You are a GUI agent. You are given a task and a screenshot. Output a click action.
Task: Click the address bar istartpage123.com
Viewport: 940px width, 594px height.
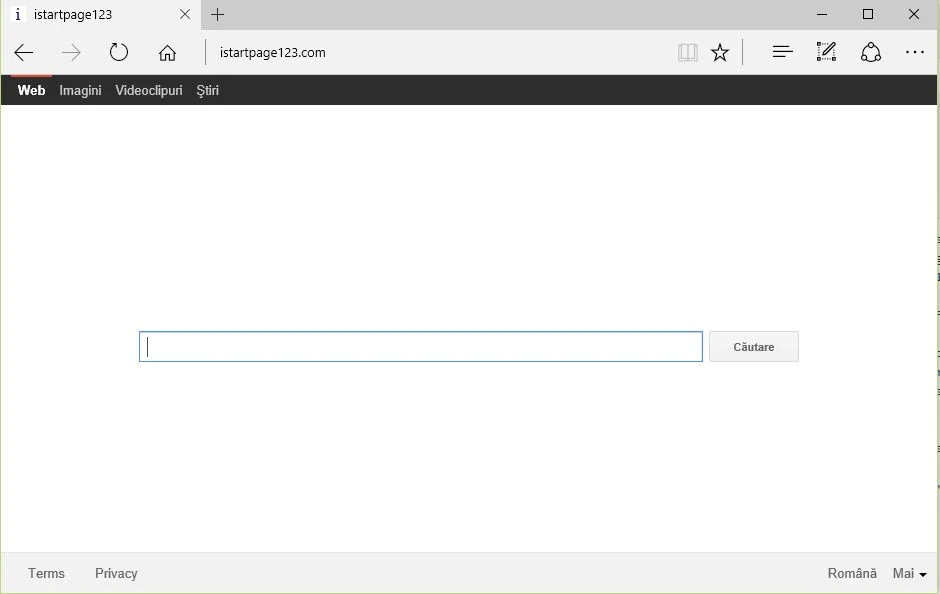(x=273, y=53)
